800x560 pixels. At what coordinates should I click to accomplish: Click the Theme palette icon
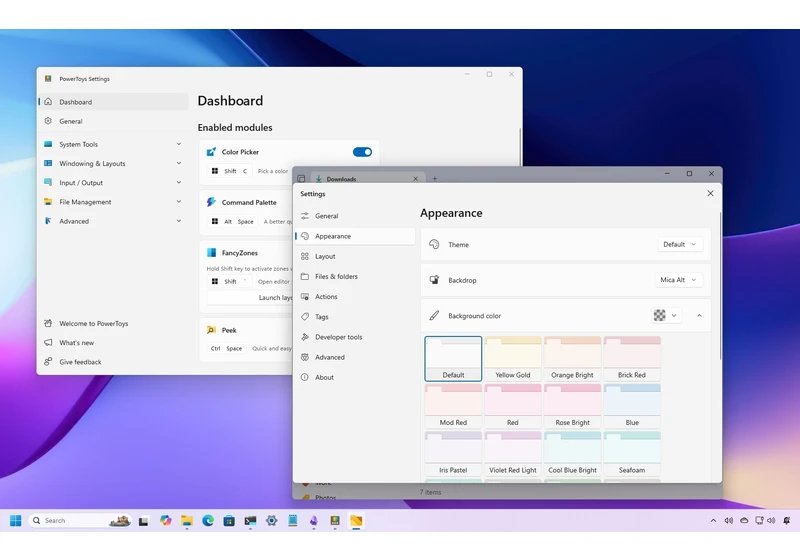tap(434, 244)
